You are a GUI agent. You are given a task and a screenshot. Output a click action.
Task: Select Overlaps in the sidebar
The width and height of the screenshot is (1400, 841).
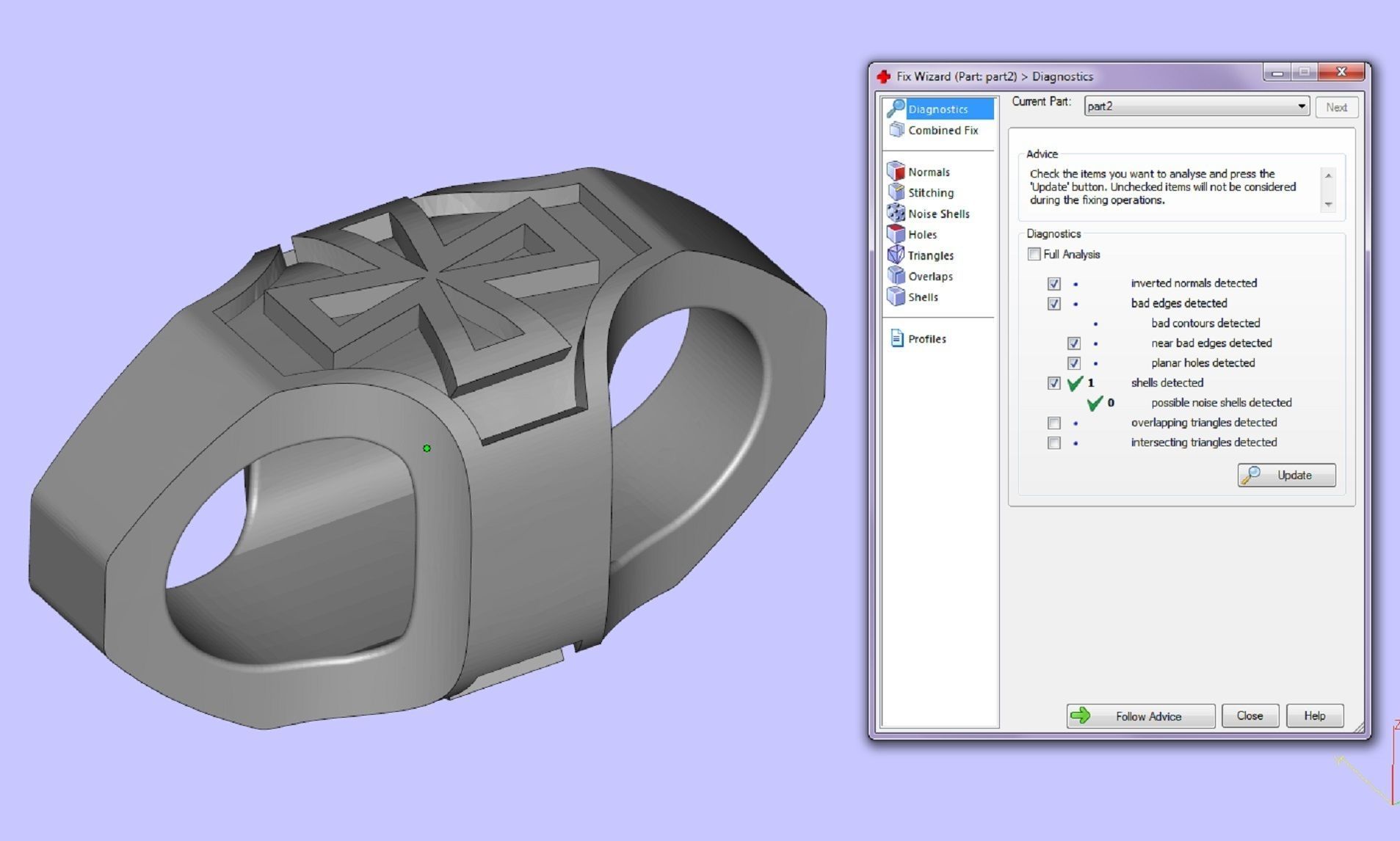click(x=930, y=276)
